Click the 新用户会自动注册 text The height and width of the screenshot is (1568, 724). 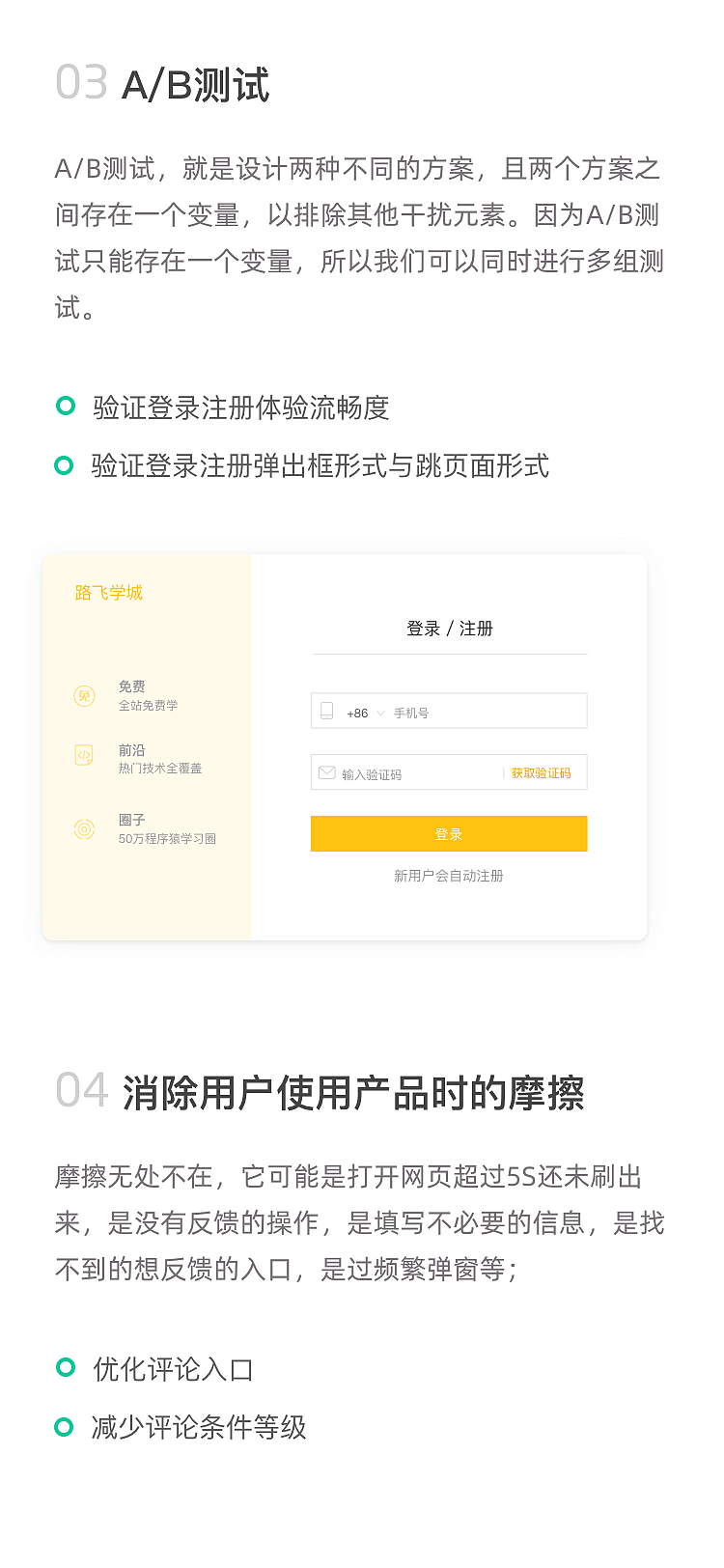[448, 876]
